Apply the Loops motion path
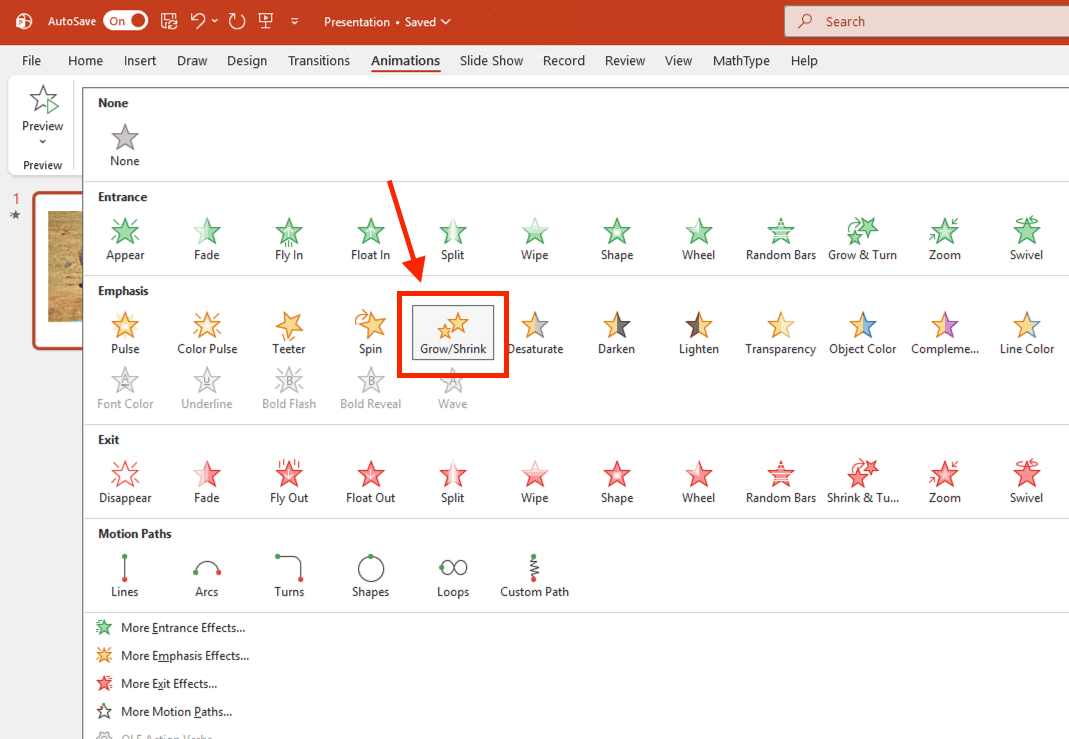Viewport: 1069px width, 739px height. pos(453,576)
